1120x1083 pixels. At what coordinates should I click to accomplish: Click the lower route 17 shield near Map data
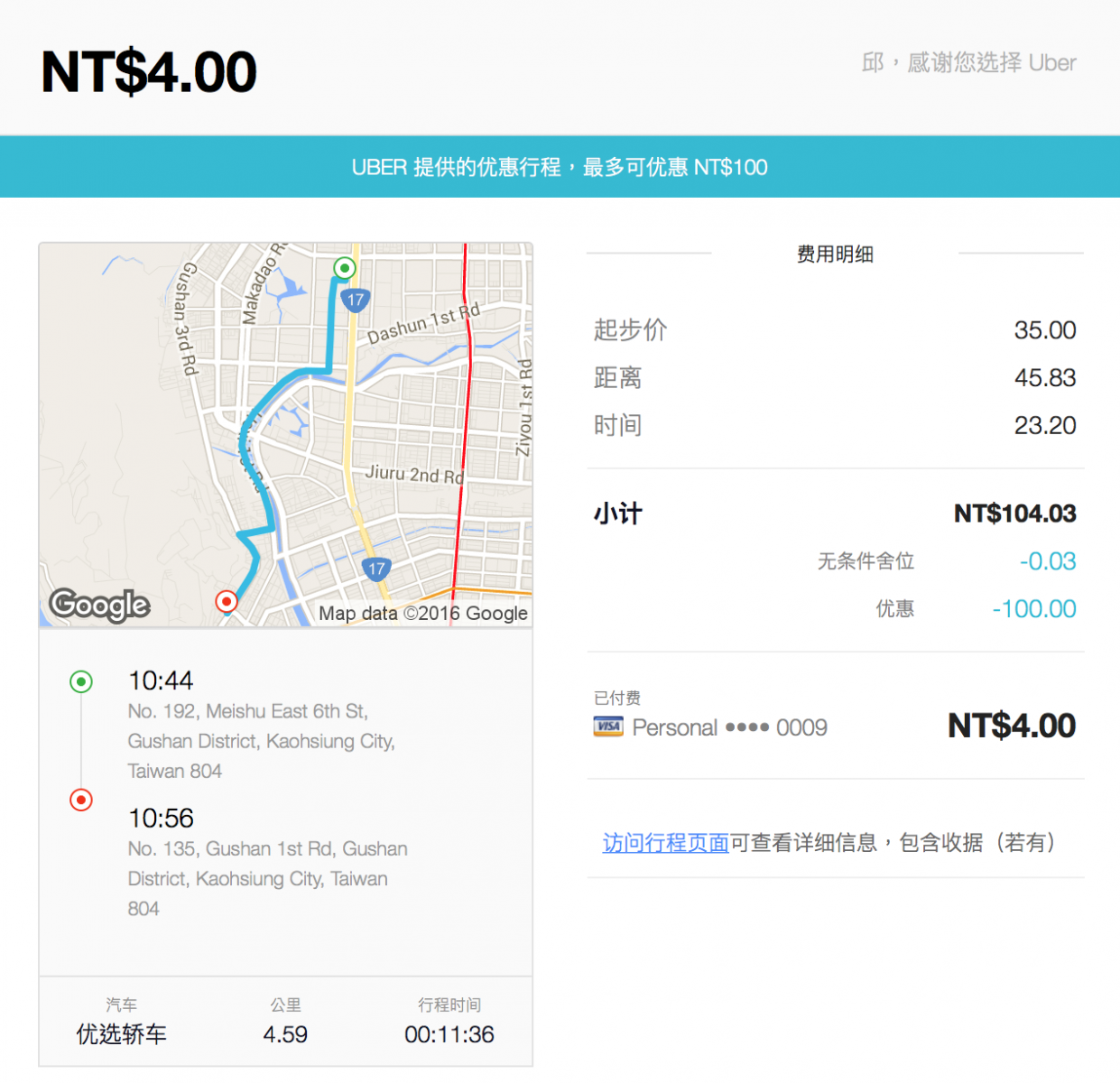point(376,569)
